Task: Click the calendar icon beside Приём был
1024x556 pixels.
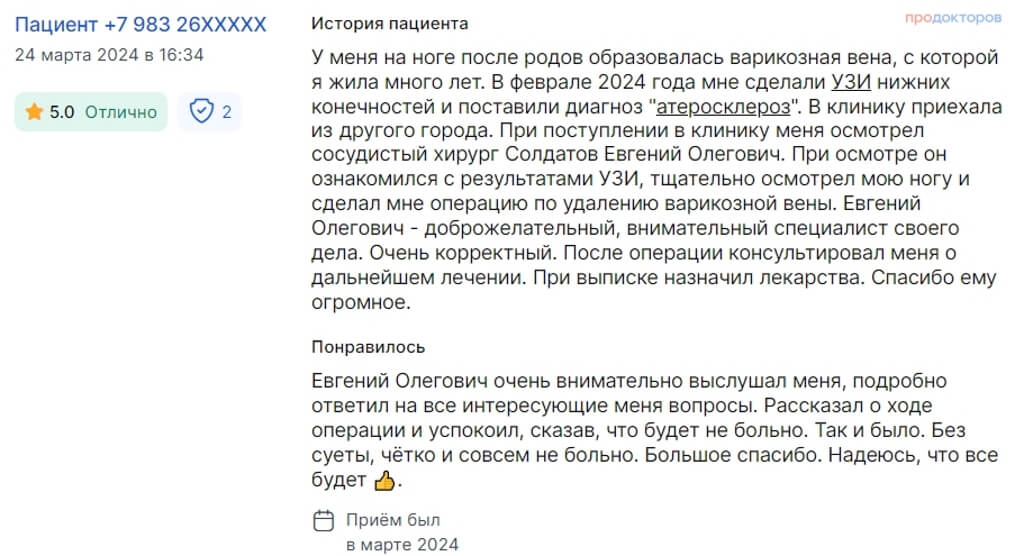Action: tap(323, 521)
